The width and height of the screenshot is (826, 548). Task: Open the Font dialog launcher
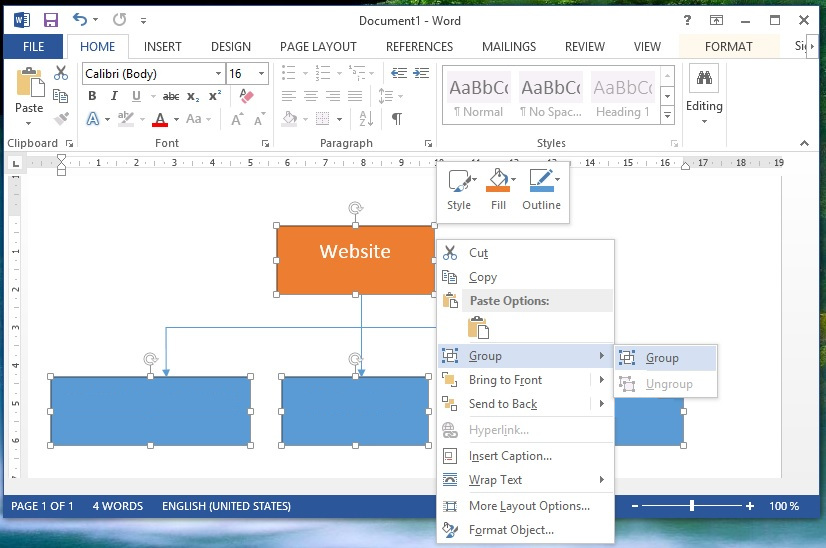[x=266, y=143]
